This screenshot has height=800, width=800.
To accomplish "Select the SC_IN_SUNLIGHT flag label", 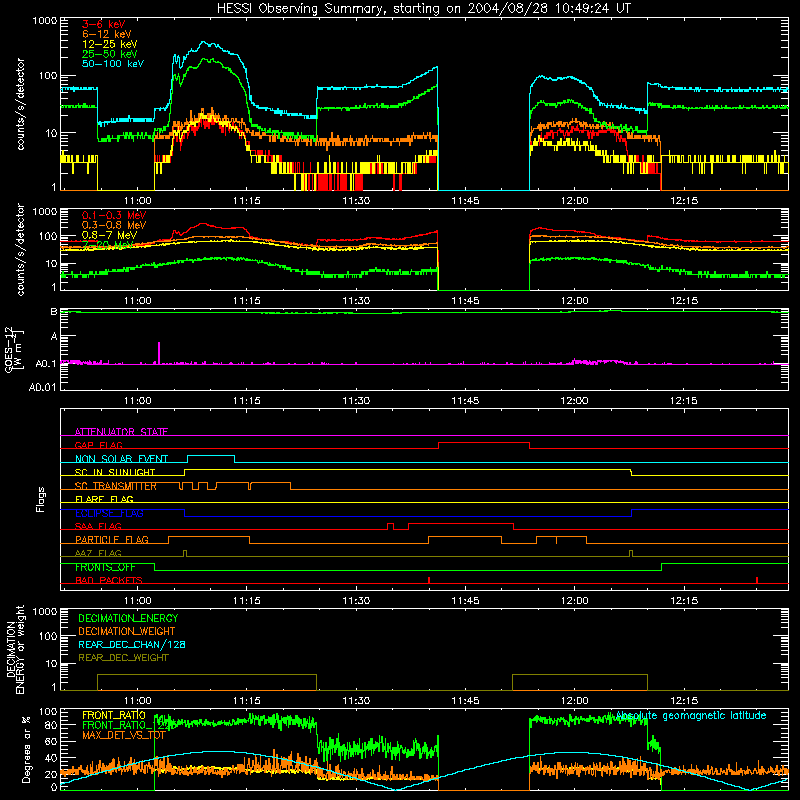I will coord(115,472).
